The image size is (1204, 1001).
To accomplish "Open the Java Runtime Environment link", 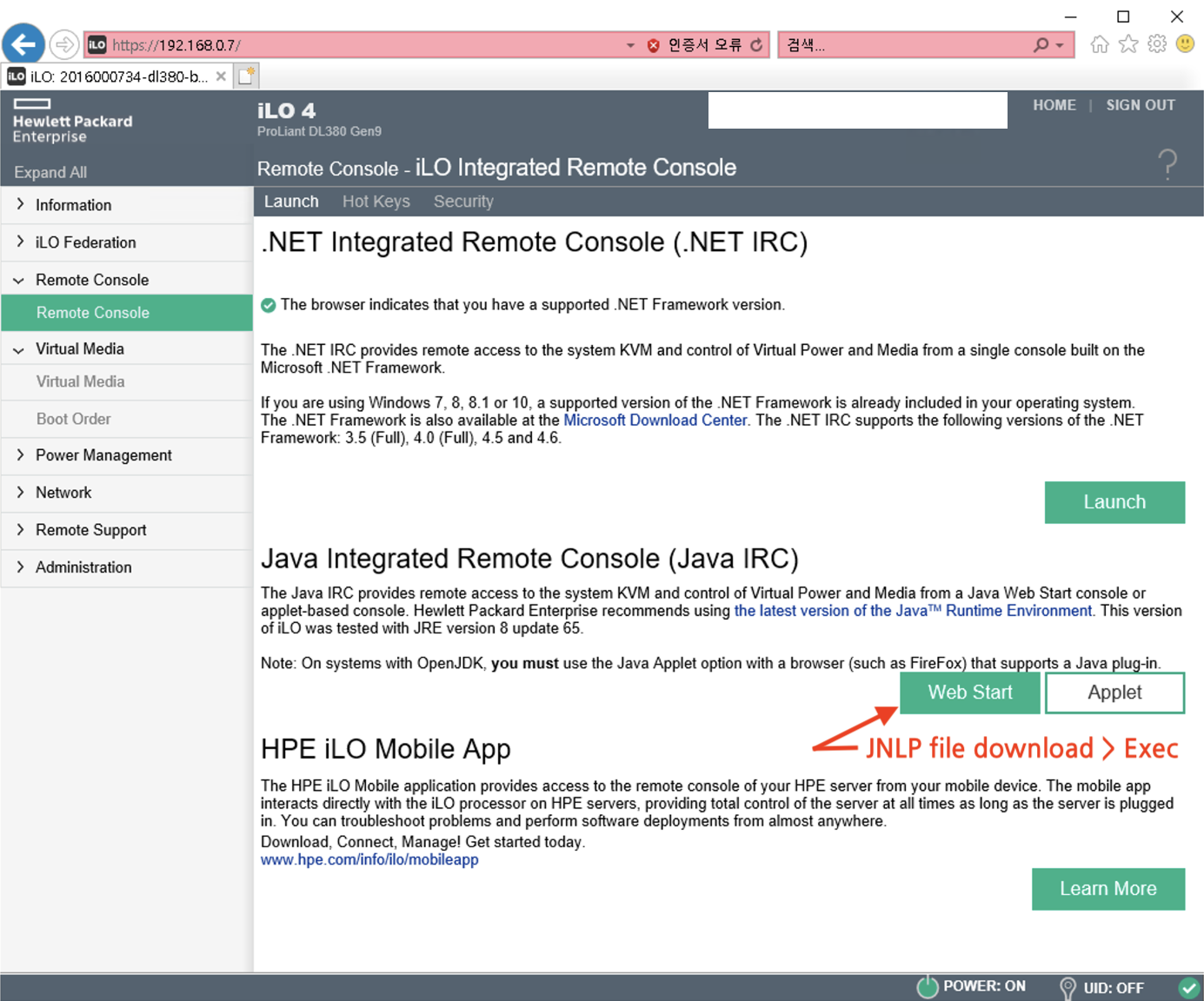I will click(x=913, y=611).
